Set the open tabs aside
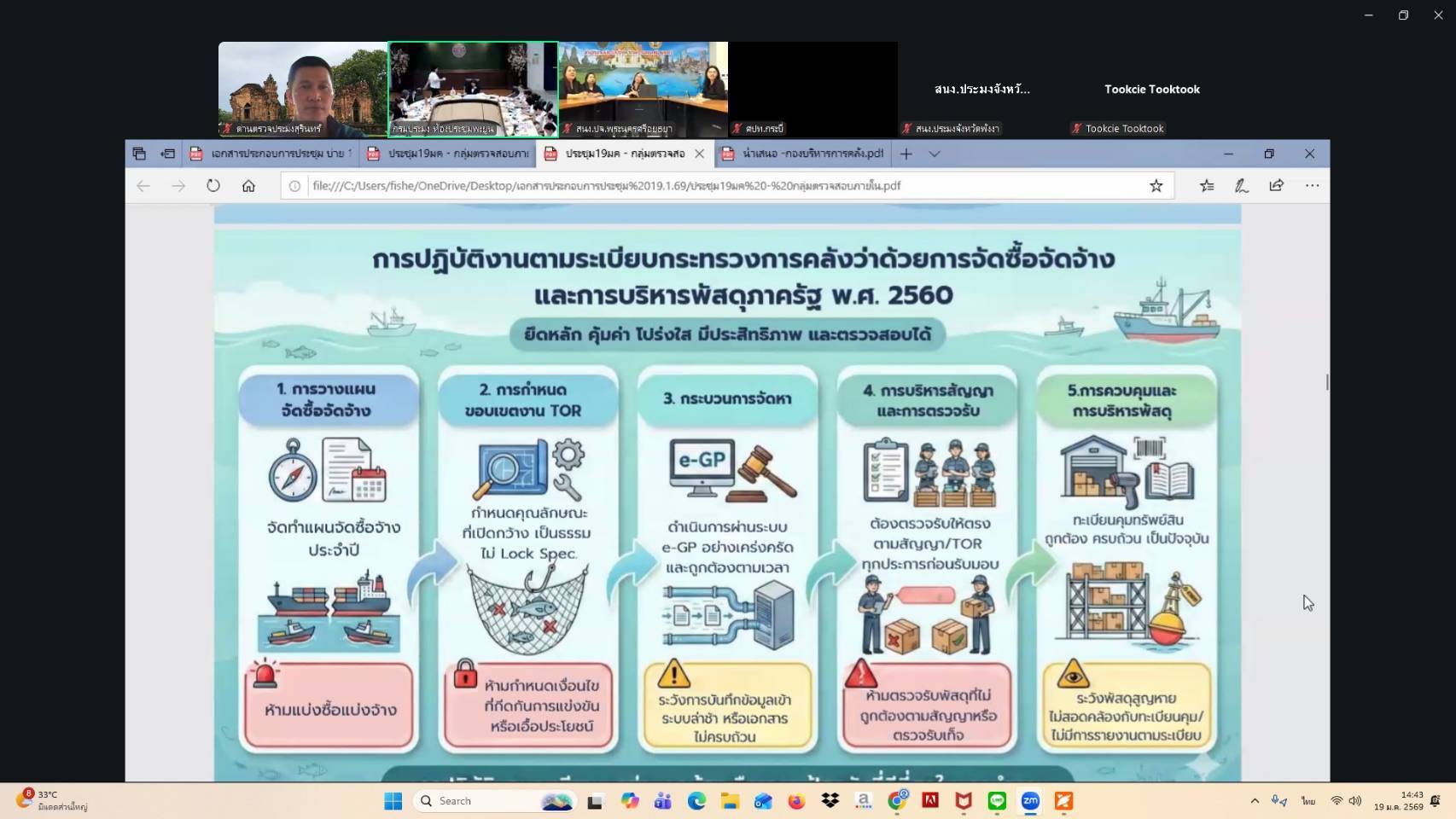 point(168,154)
